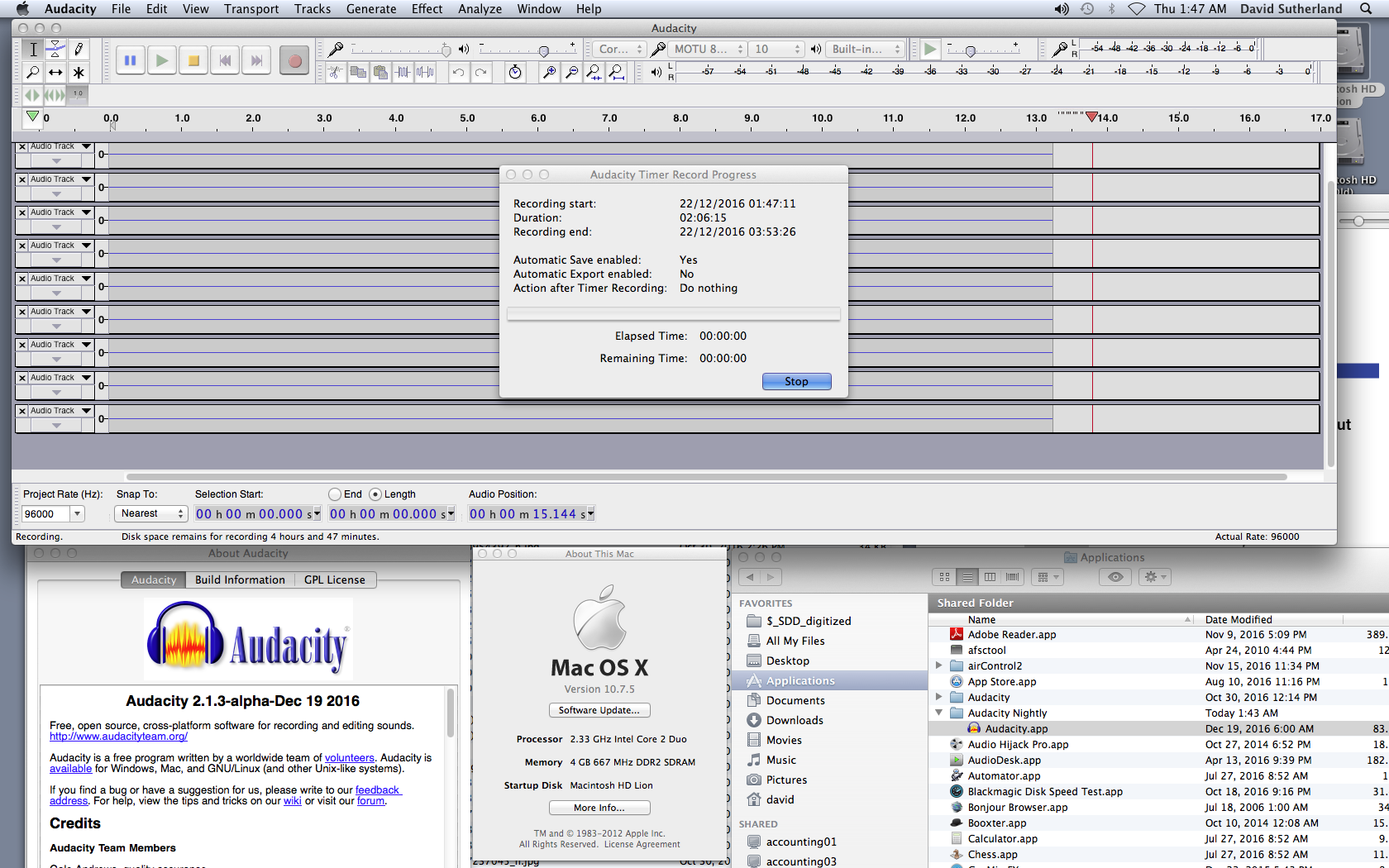Image resolution: width=1389 pixels, height=868 pixels.
Task: Click the playback speed slider
Action: (x=983, y=50)
